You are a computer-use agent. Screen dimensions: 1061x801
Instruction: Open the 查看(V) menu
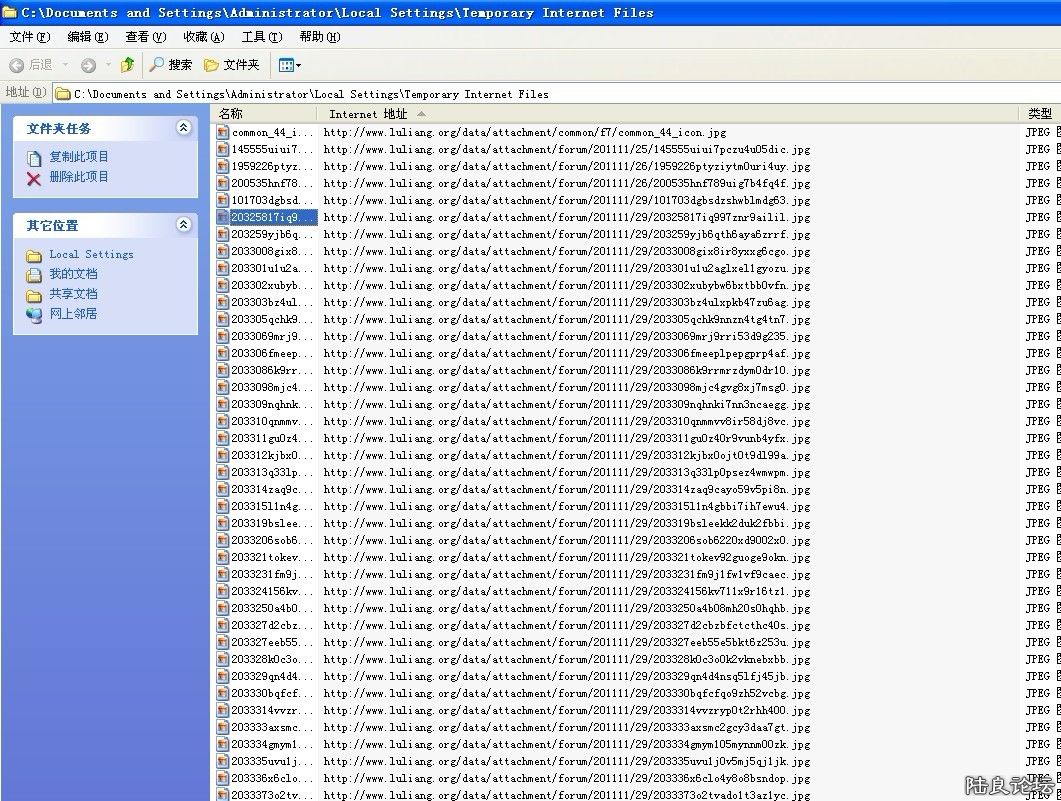point(145,37)
